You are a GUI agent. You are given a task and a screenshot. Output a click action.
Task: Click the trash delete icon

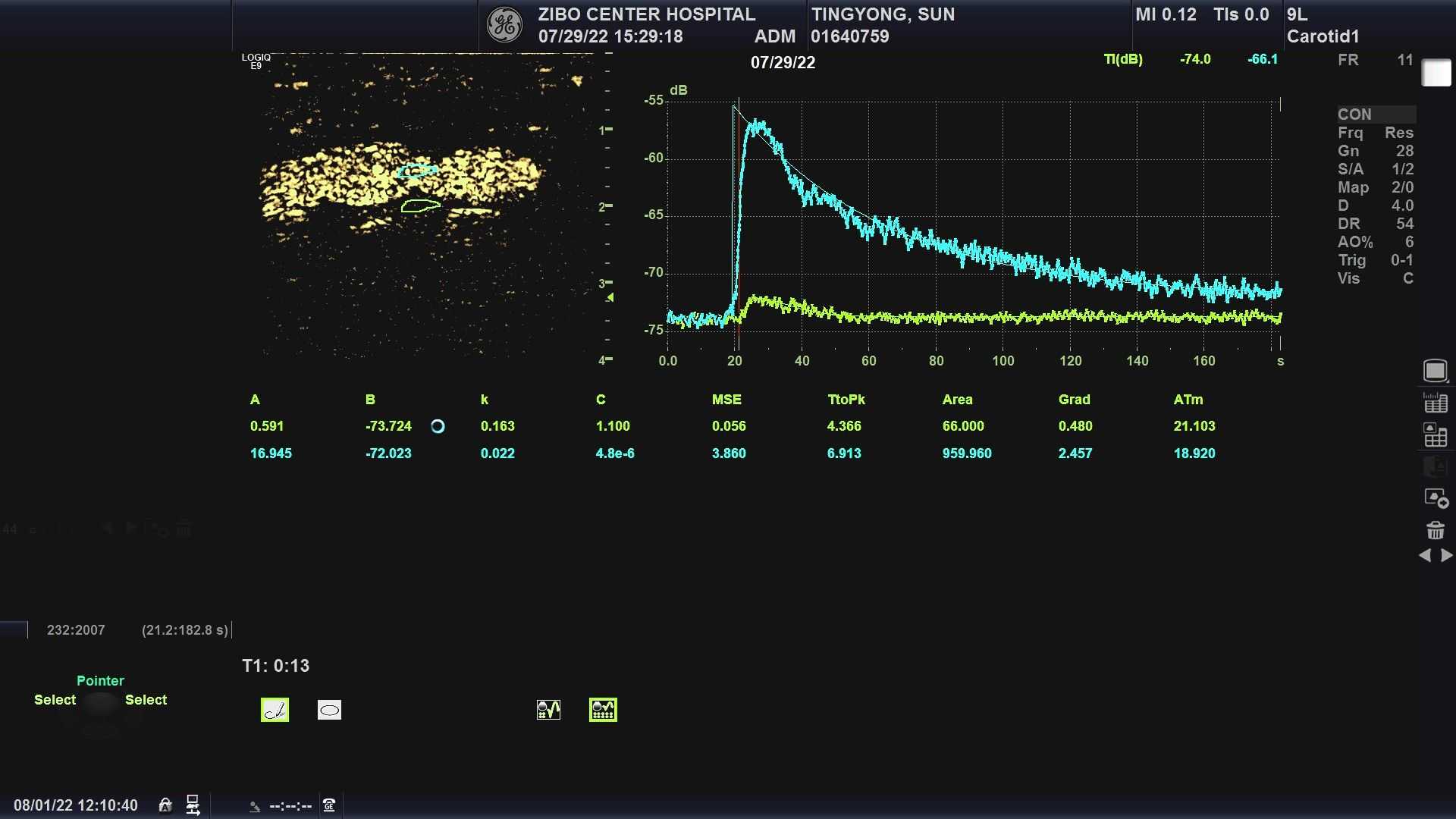1435,530
